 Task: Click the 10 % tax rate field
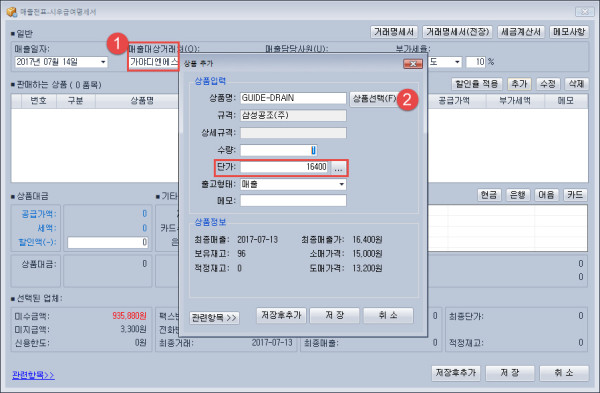click(x=476, y=62)
